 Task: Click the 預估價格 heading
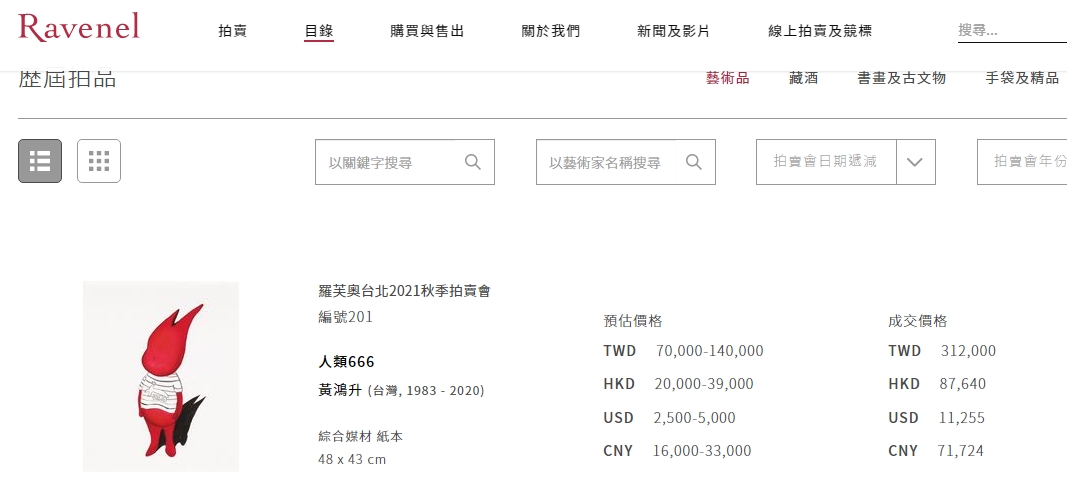point(633,321)
